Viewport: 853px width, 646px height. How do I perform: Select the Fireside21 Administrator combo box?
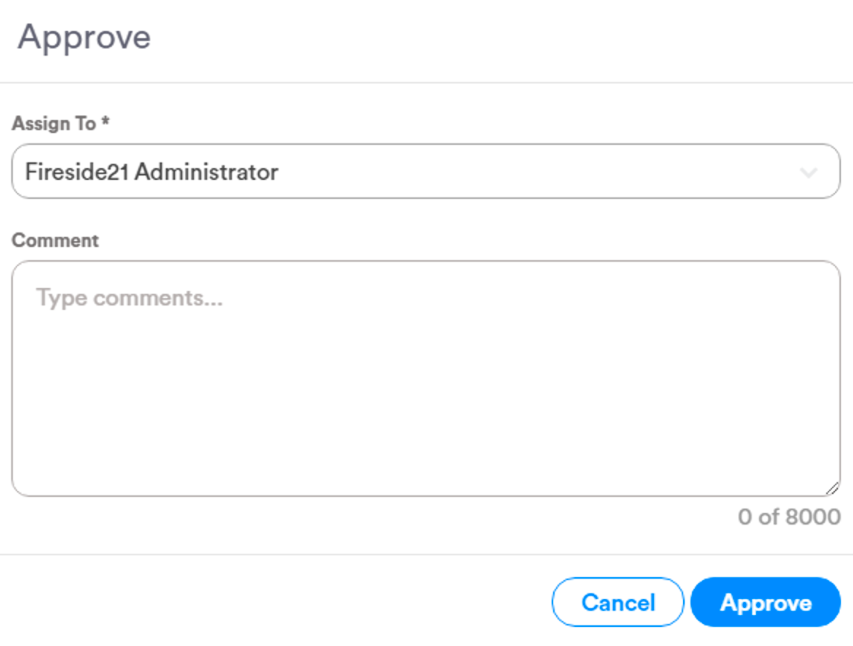coord(425,171)
